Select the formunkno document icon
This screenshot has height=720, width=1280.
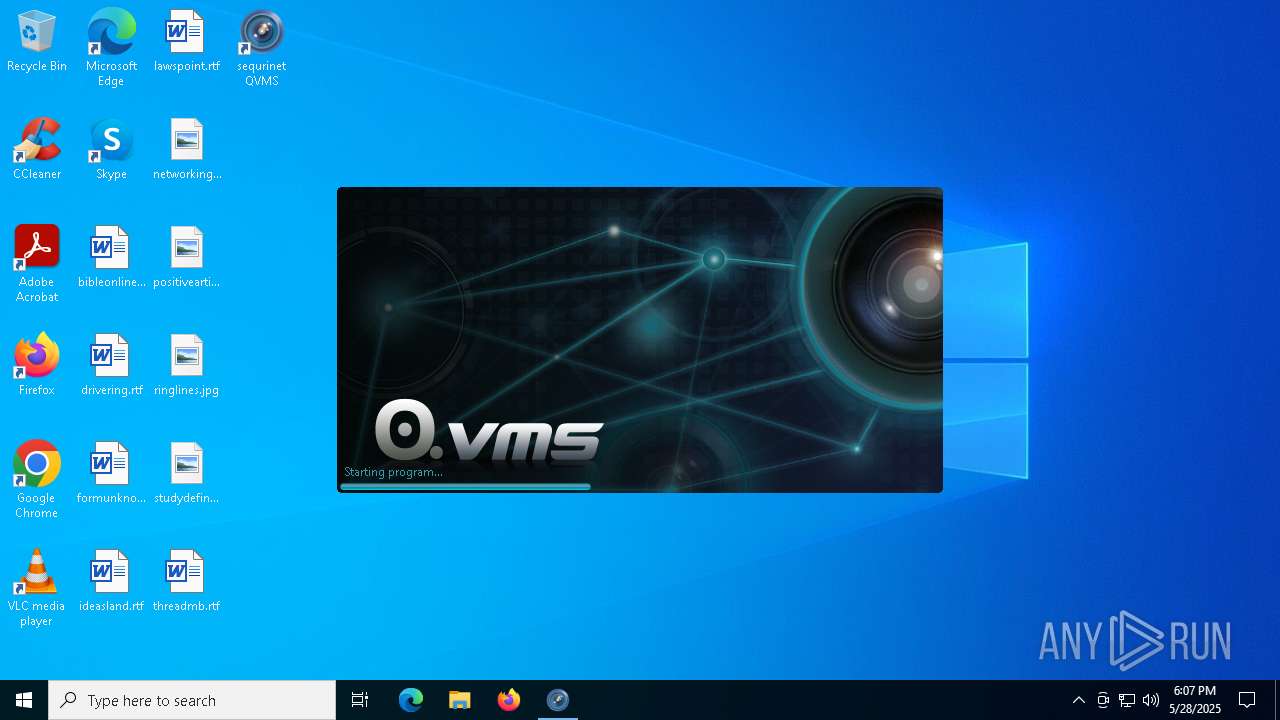click(111, 474)
